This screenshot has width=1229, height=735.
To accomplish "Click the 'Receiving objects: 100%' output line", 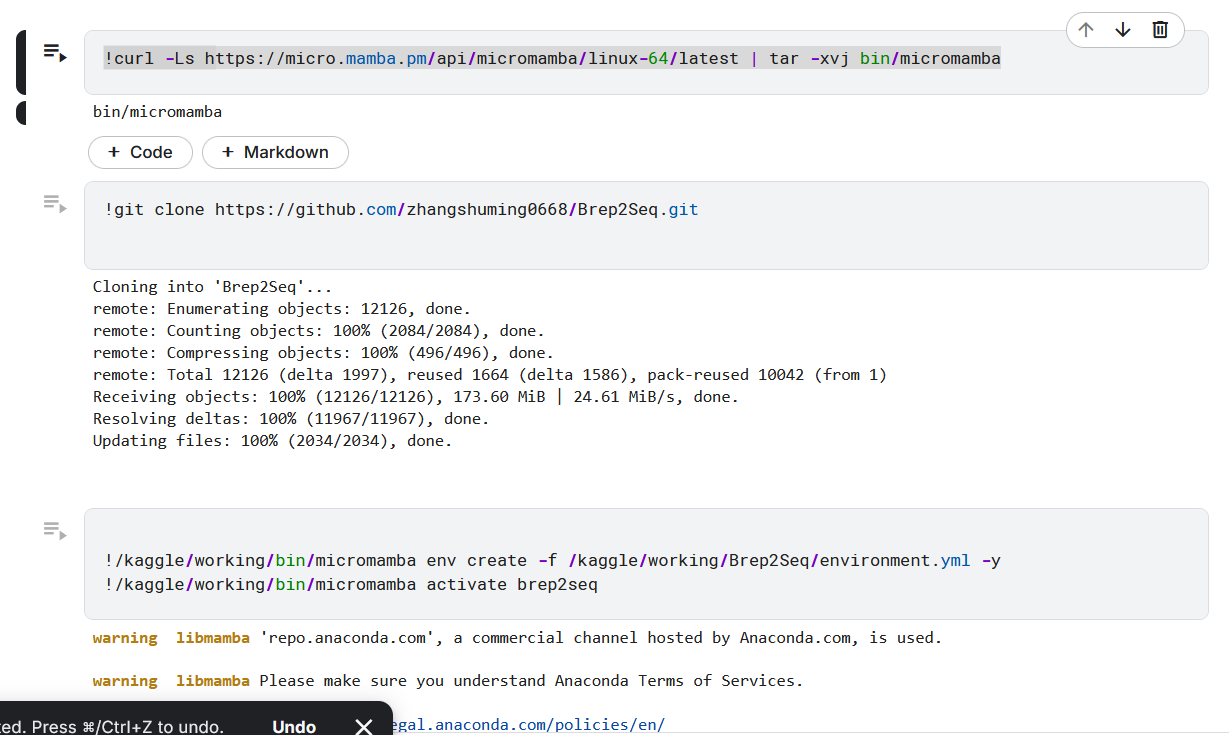I will [416, 397].
